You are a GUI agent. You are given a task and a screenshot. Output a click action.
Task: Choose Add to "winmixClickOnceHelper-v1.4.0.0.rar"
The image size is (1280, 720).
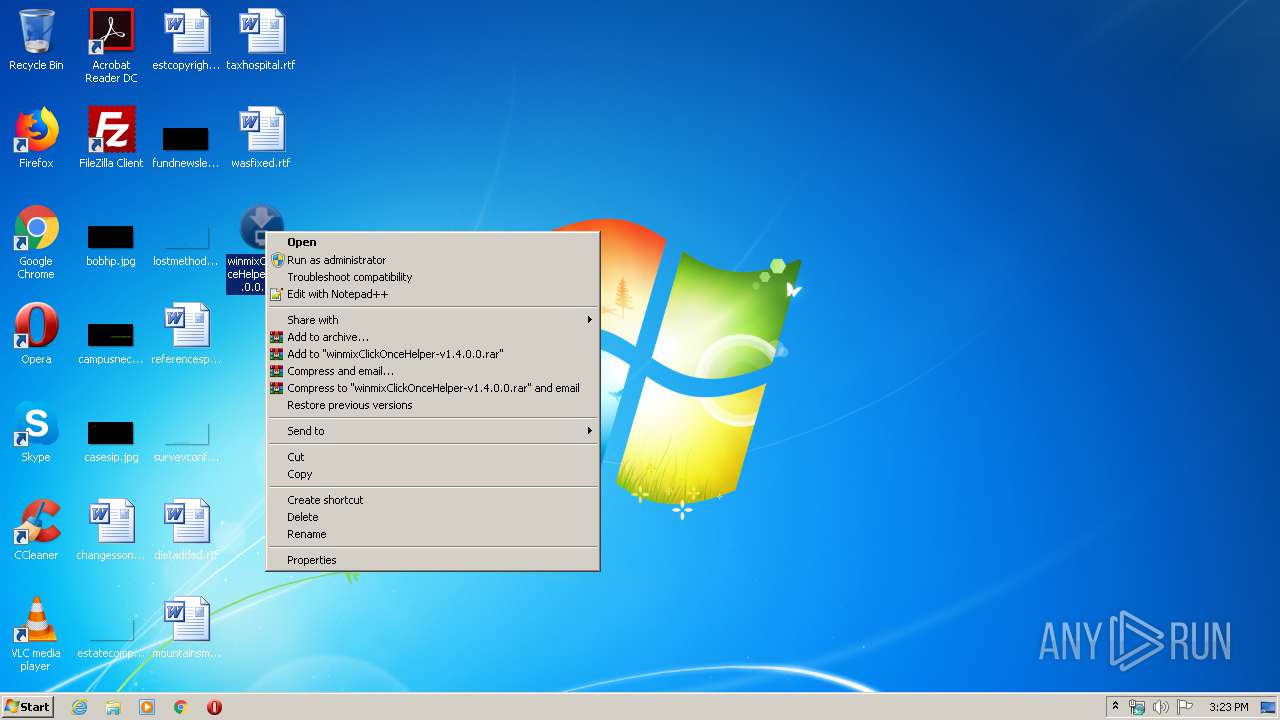coord(433,354)
